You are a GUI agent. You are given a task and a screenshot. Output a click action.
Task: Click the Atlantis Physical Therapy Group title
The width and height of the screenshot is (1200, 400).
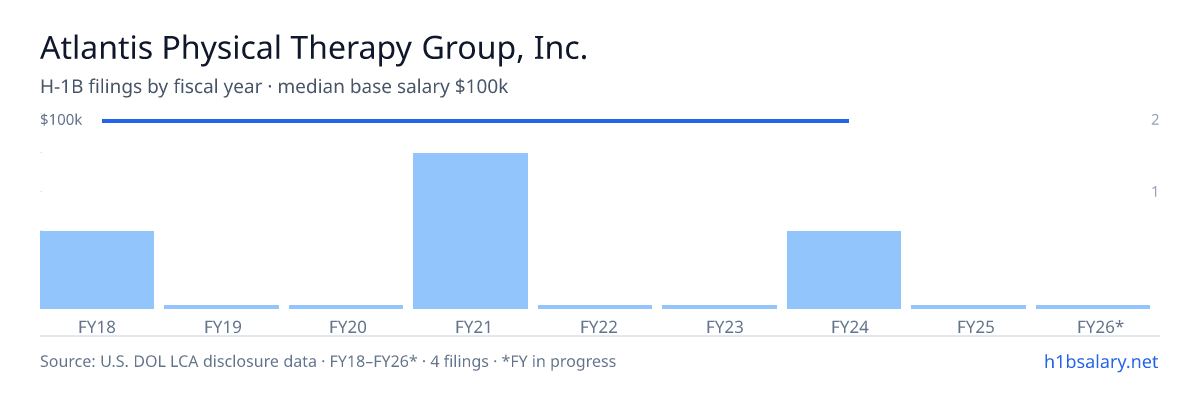pos(314,48)
